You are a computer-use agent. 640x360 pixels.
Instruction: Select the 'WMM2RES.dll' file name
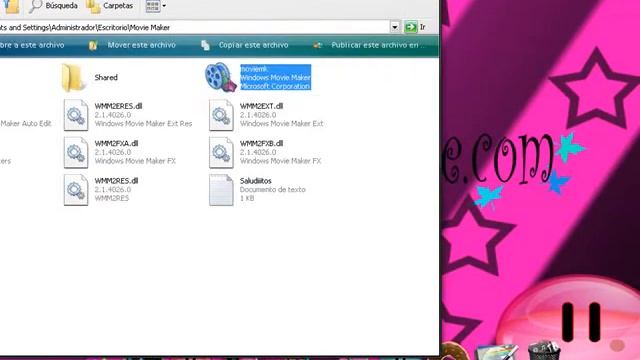tap(116, 181)
